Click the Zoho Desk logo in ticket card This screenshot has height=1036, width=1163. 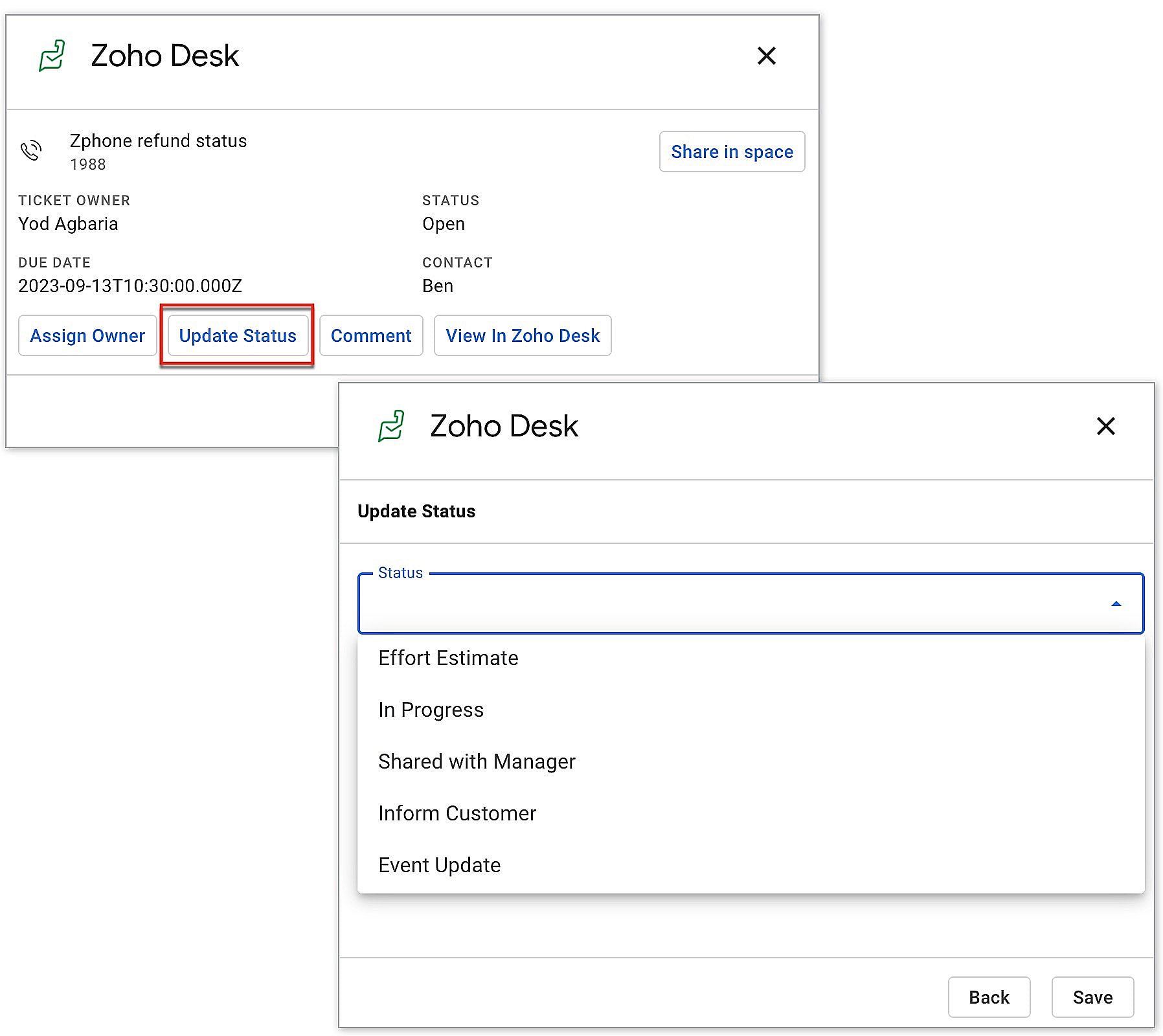pyautogui.click(x=52, y=56)
